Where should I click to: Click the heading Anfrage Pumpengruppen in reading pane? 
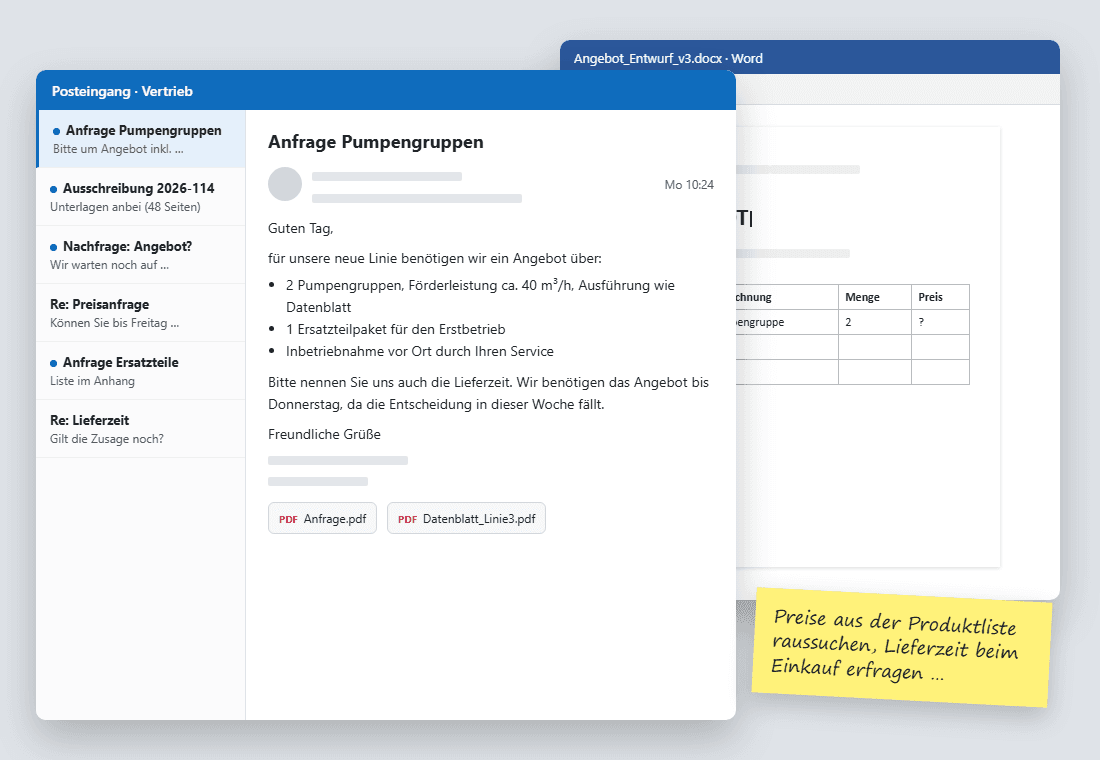pyautogui.click(x=375, y=142)
